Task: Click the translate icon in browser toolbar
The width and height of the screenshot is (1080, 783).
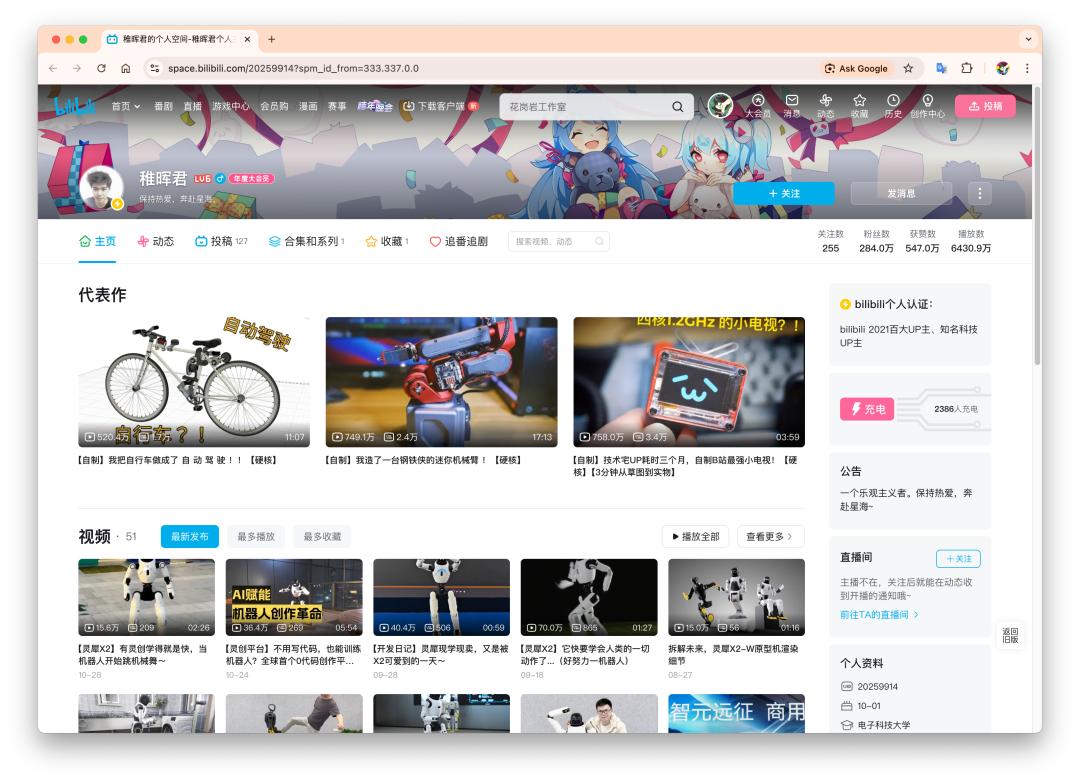Action: pos(941,68)
